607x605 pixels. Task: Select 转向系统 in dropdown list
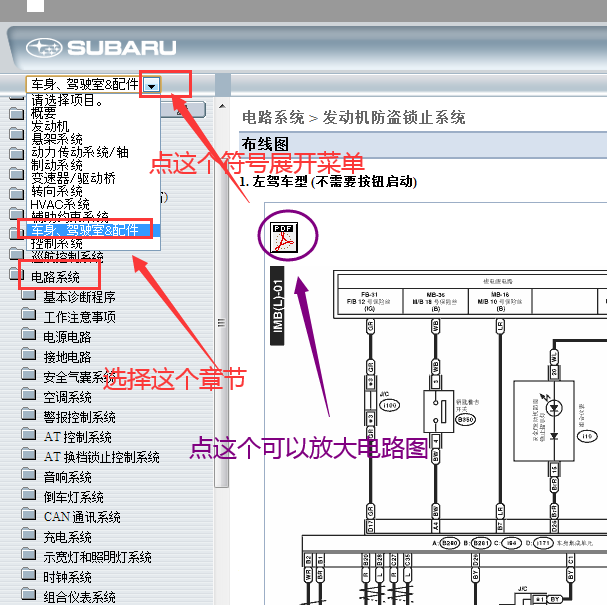(x=57, y=191)
